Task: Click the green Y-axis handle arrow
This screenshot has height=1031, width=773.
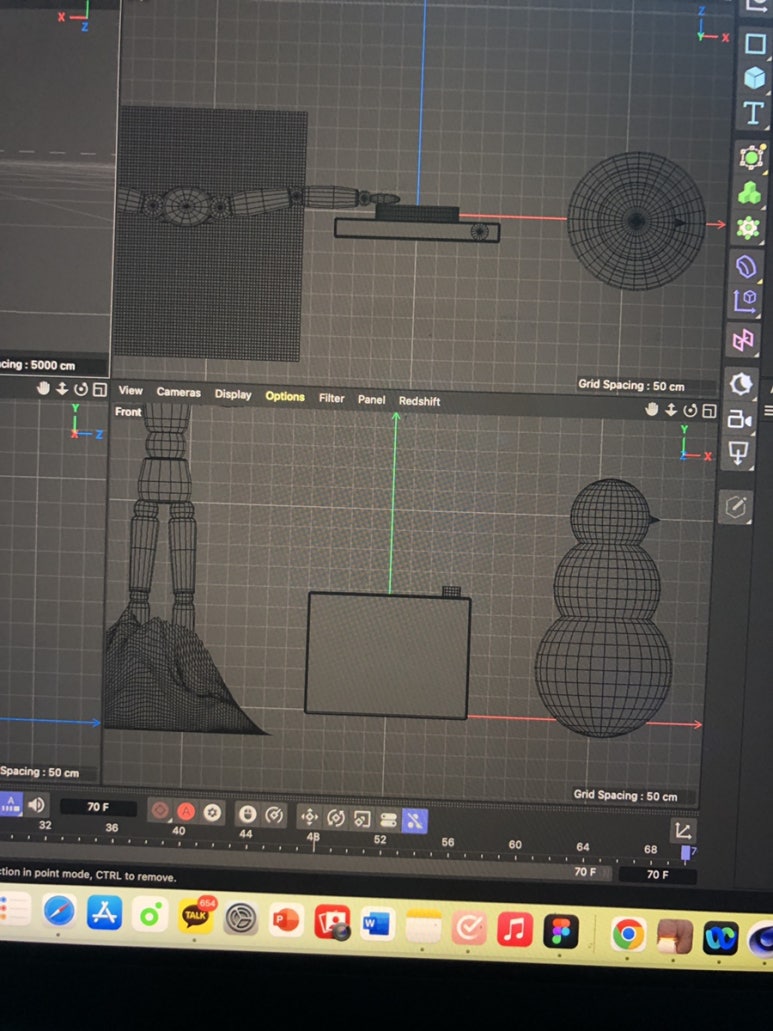Action: coord(396,418)
